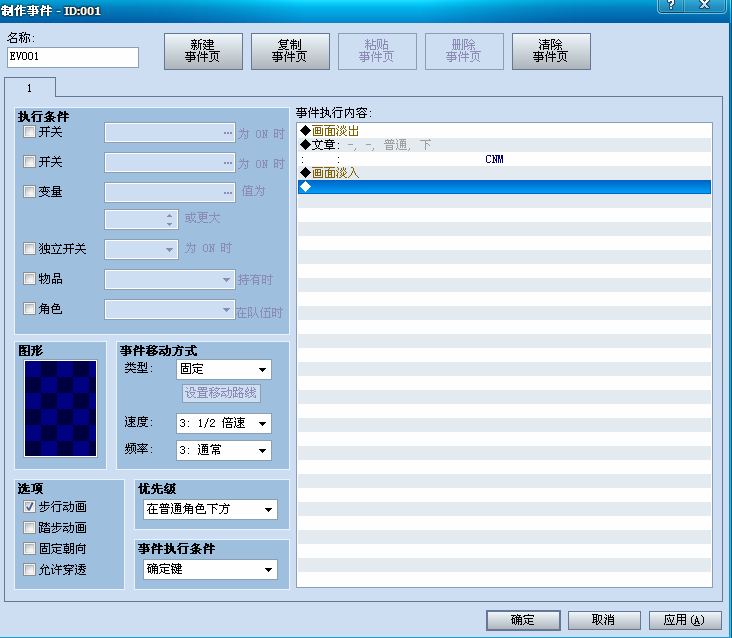
Task: Click the 新建事件页 button
Action: [203, 51]
